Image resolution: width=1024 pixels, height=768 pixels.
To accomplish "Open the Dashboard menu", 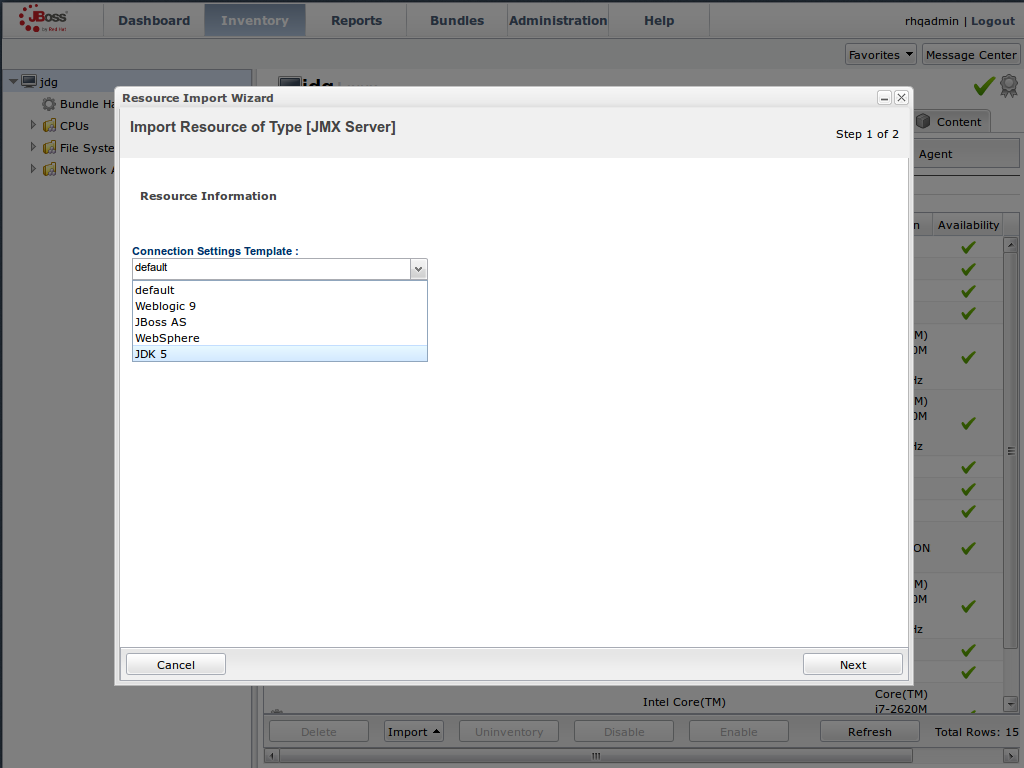I will (153, 20).
